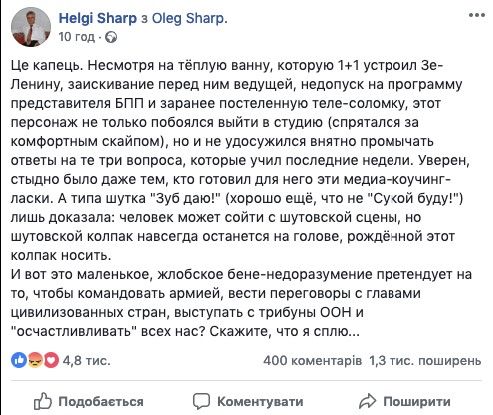
Task: Like the post via the Подобається label
Action: click(x=101, y=402)
